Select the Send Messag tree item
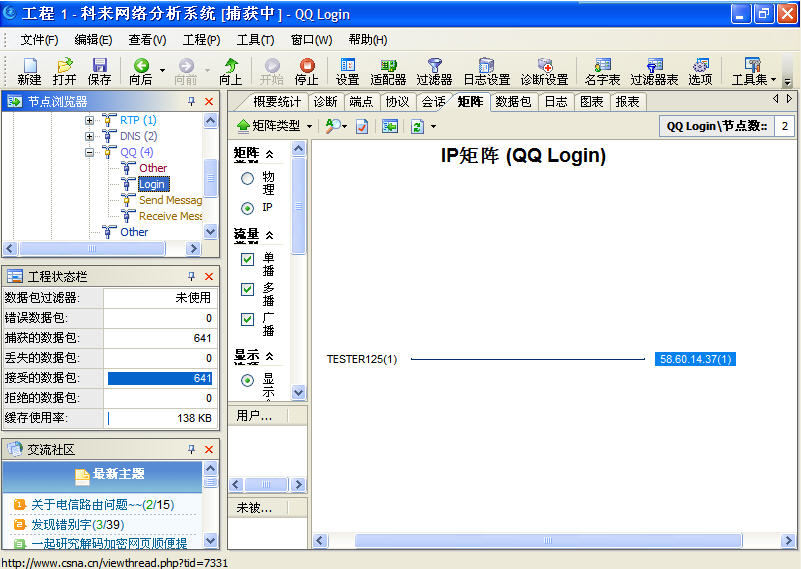This screenshot has height=569, width=801. (x=171, y=200)
